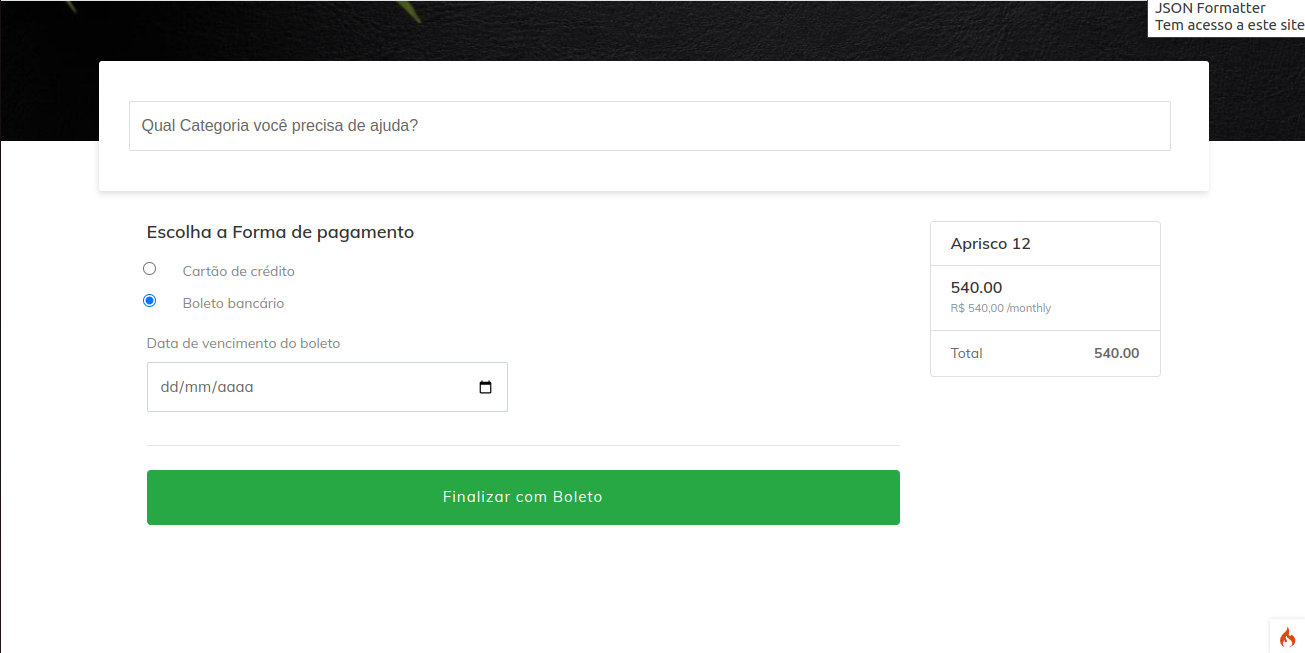Click the 540.00 plan price
This screenshot has width=1305, height=653.
point(976,288)
